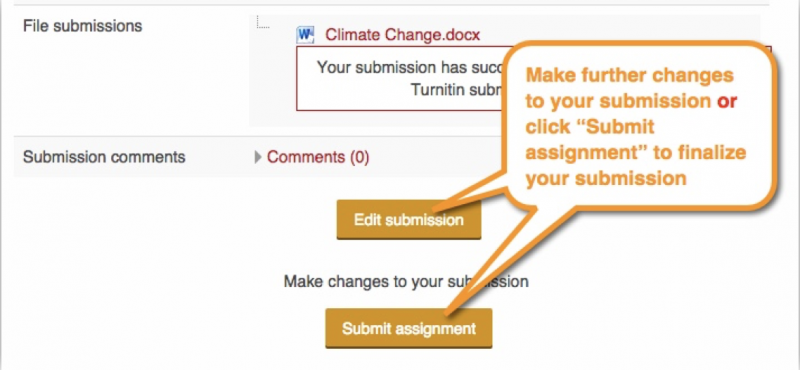Select the Submission comments row label
The width and height of the screenshot is (800, 370).
(104, 157)
